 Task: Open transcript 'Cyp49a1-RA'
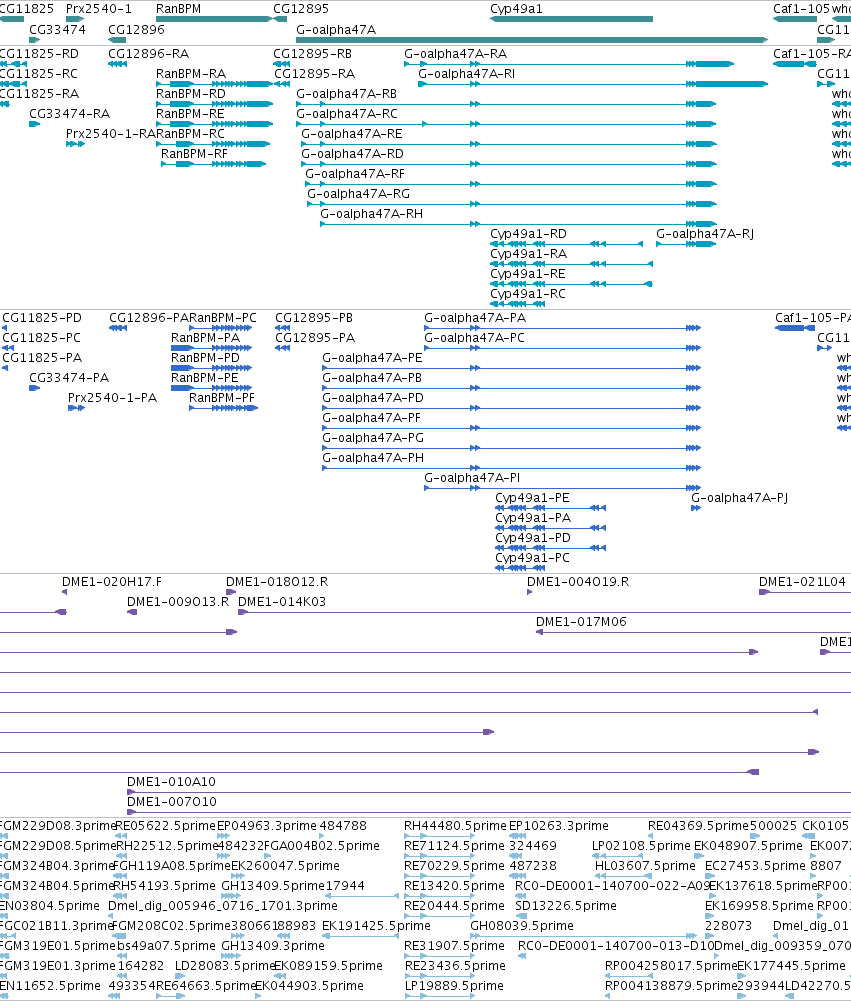click(529, 254)
